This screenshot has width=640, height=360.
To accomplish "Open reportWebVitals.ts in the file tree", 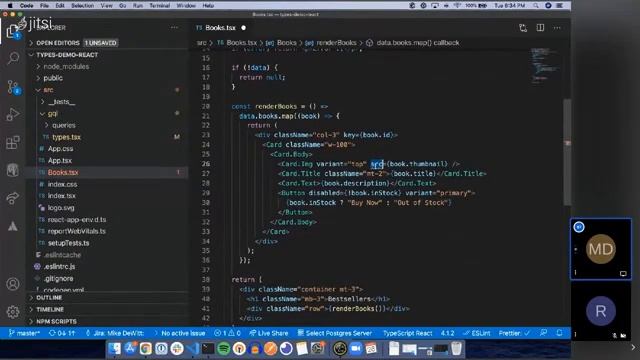I will click(76, 231).
